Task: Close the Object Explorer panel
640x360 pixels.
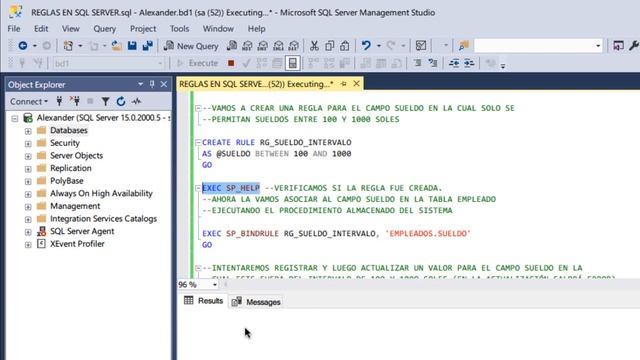Action: point(164,84)
